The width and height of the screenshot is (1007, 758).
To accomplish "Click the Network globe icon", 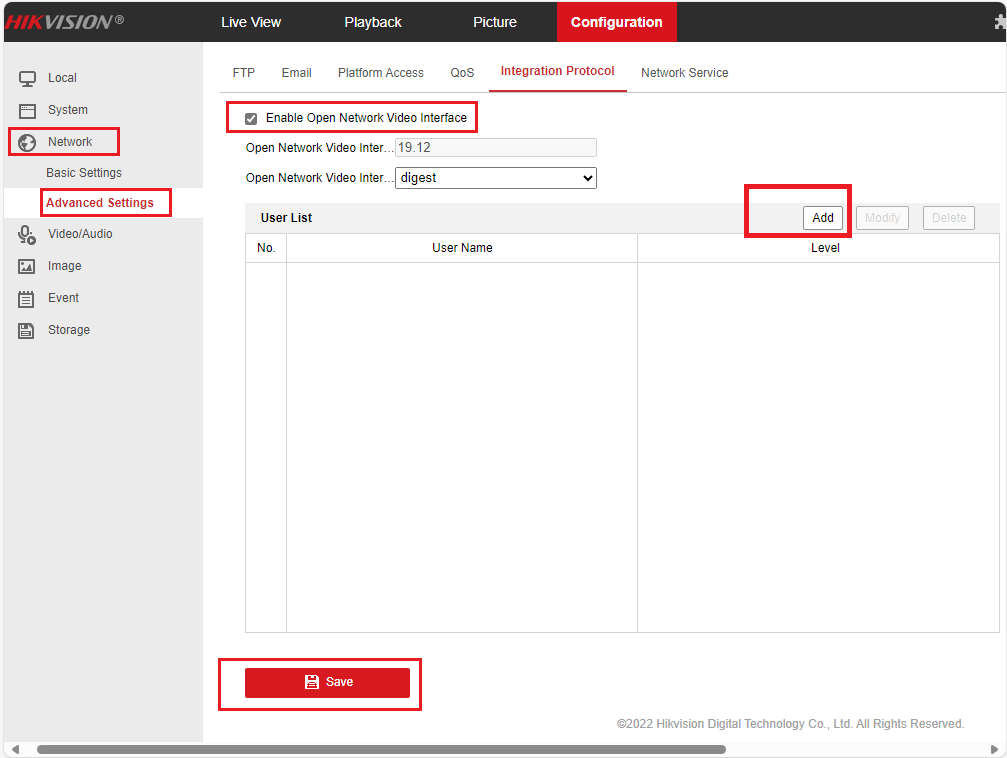I will (x=28, y=142).
